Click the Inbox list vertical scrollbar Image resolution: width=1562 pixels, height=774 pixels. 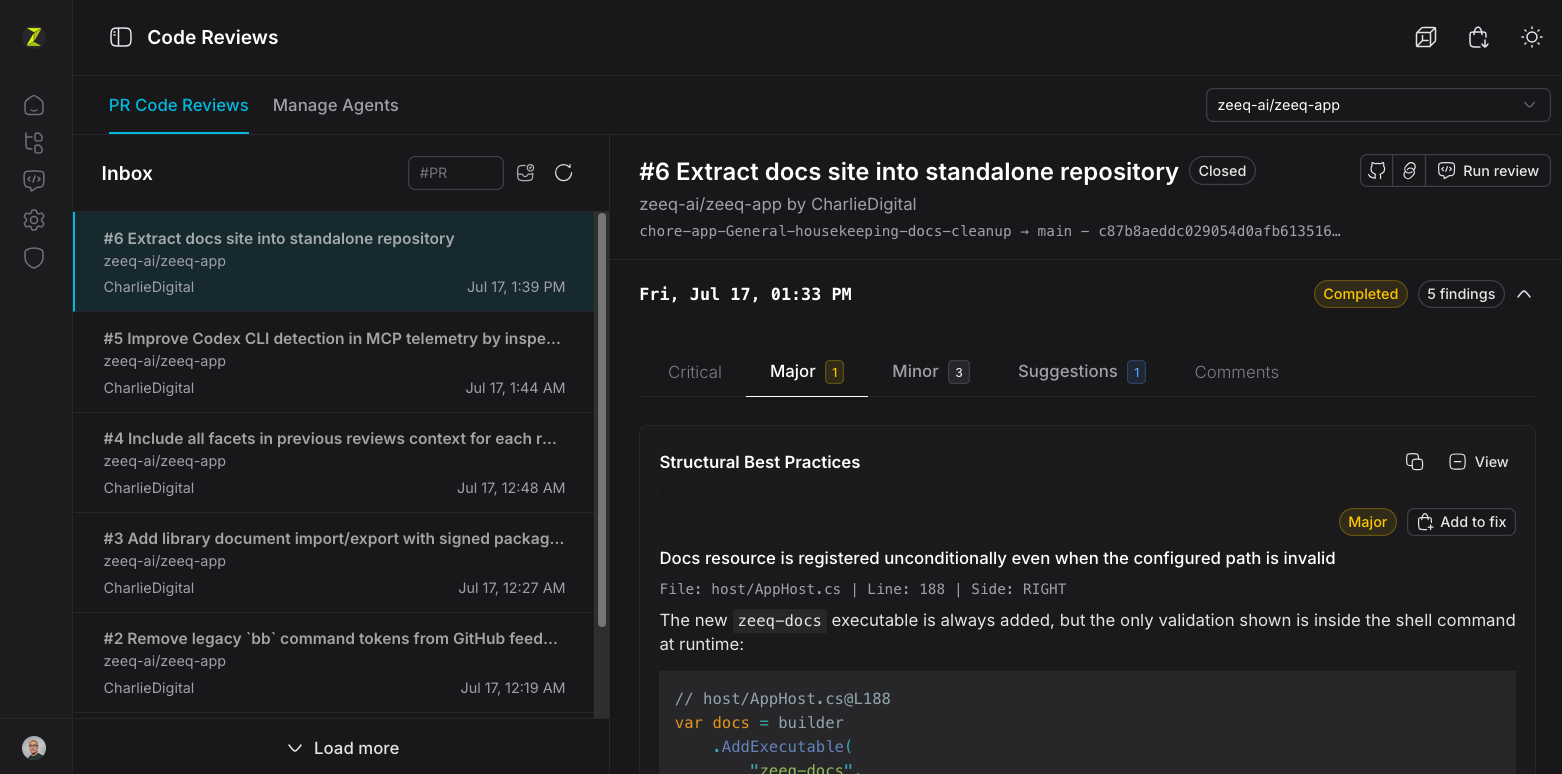click(602, 420)
